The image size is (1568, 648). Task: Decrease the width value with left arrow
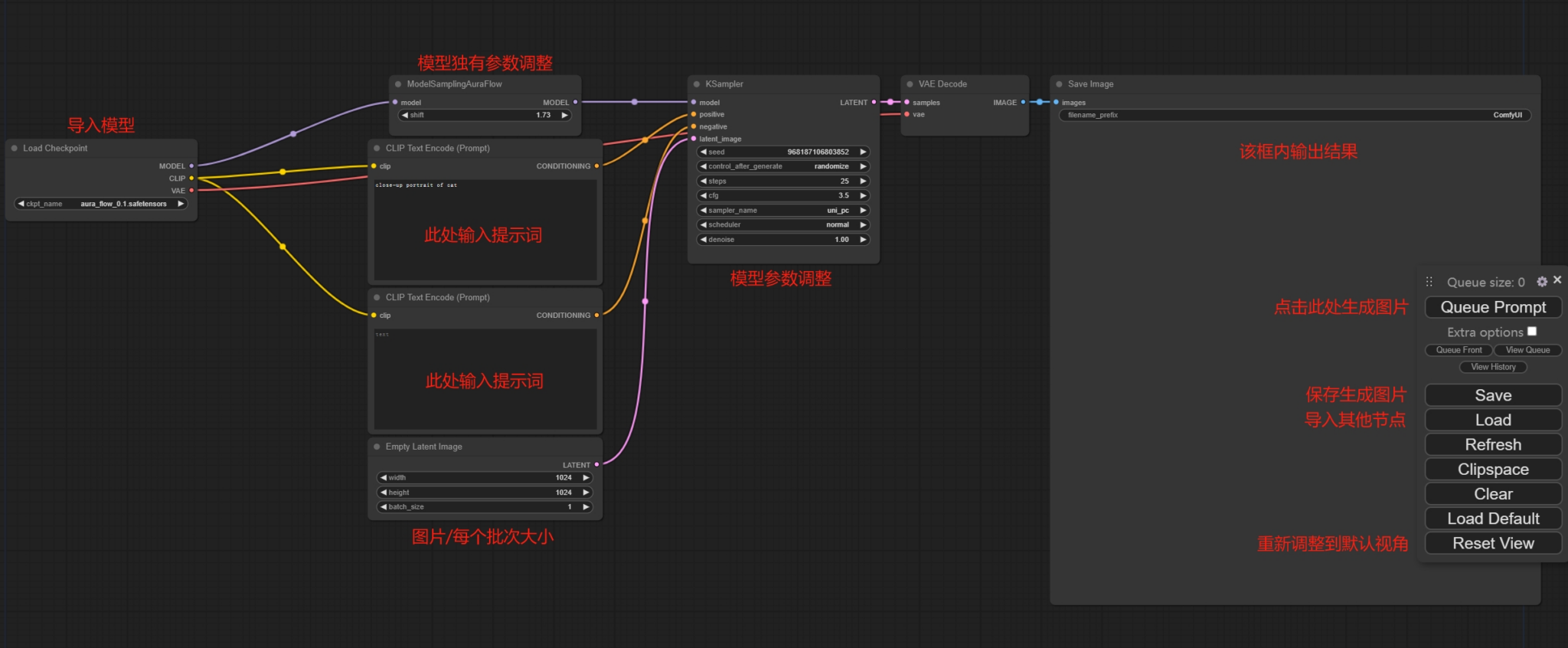pyautogui.click(x=384, y=478)
